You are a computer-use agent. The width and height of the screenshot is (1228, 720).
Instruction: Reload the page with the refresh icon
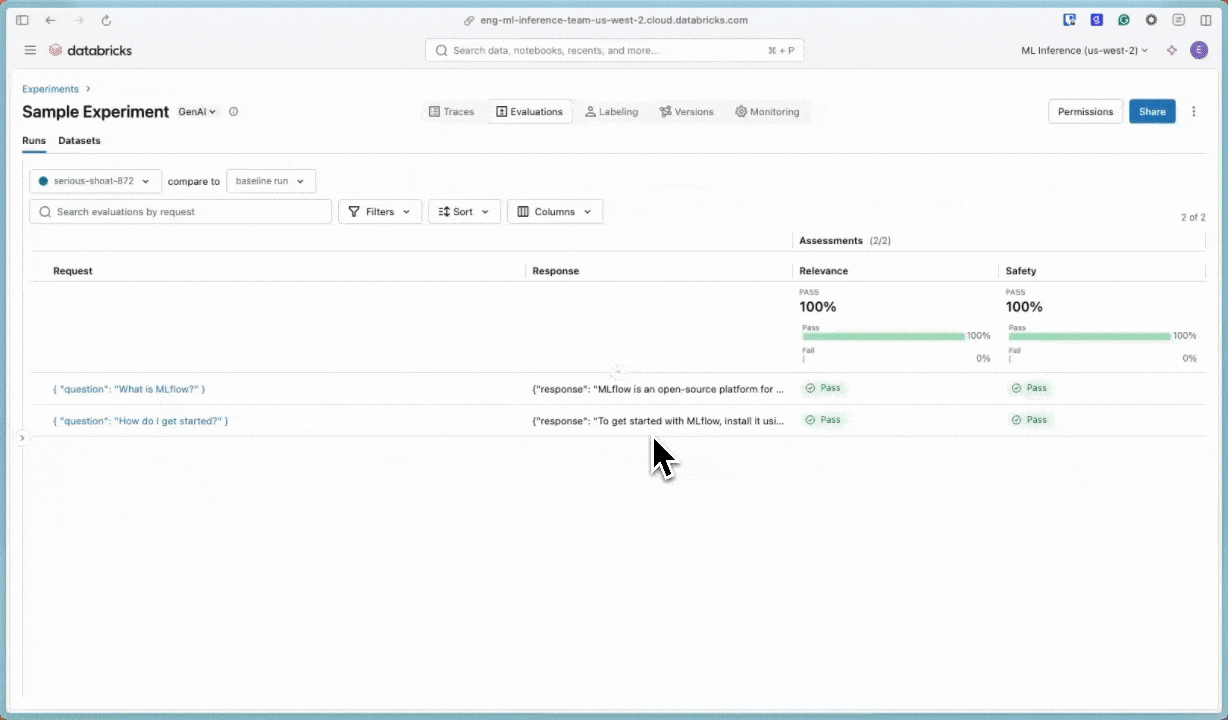(x=106, y=20)
